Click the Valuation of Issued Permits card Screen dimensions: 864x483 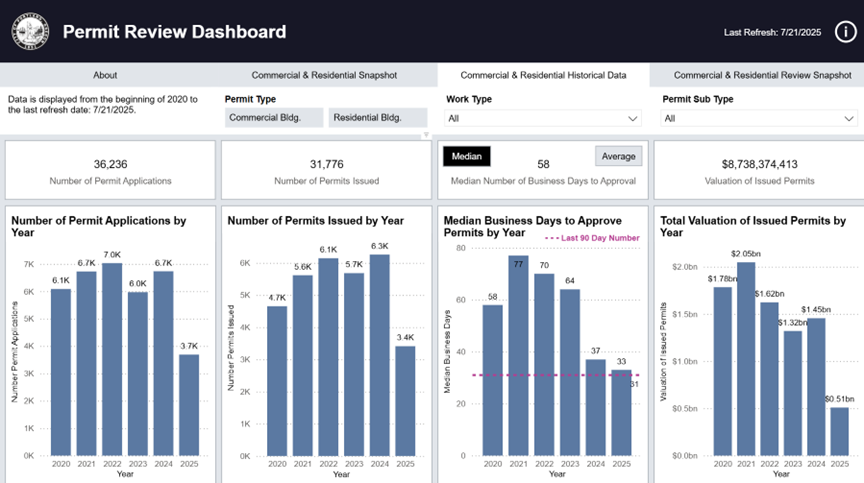coord(759,169)
